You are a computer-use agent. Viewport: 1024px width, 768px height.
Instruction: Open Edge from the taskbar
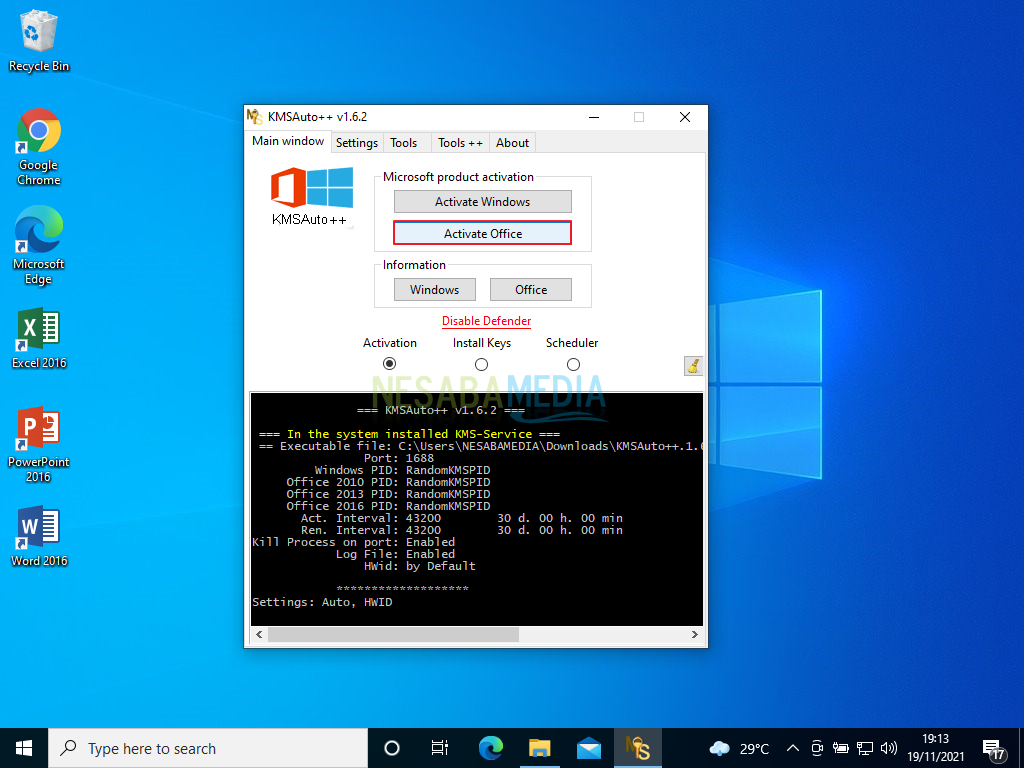coord(490,748)
